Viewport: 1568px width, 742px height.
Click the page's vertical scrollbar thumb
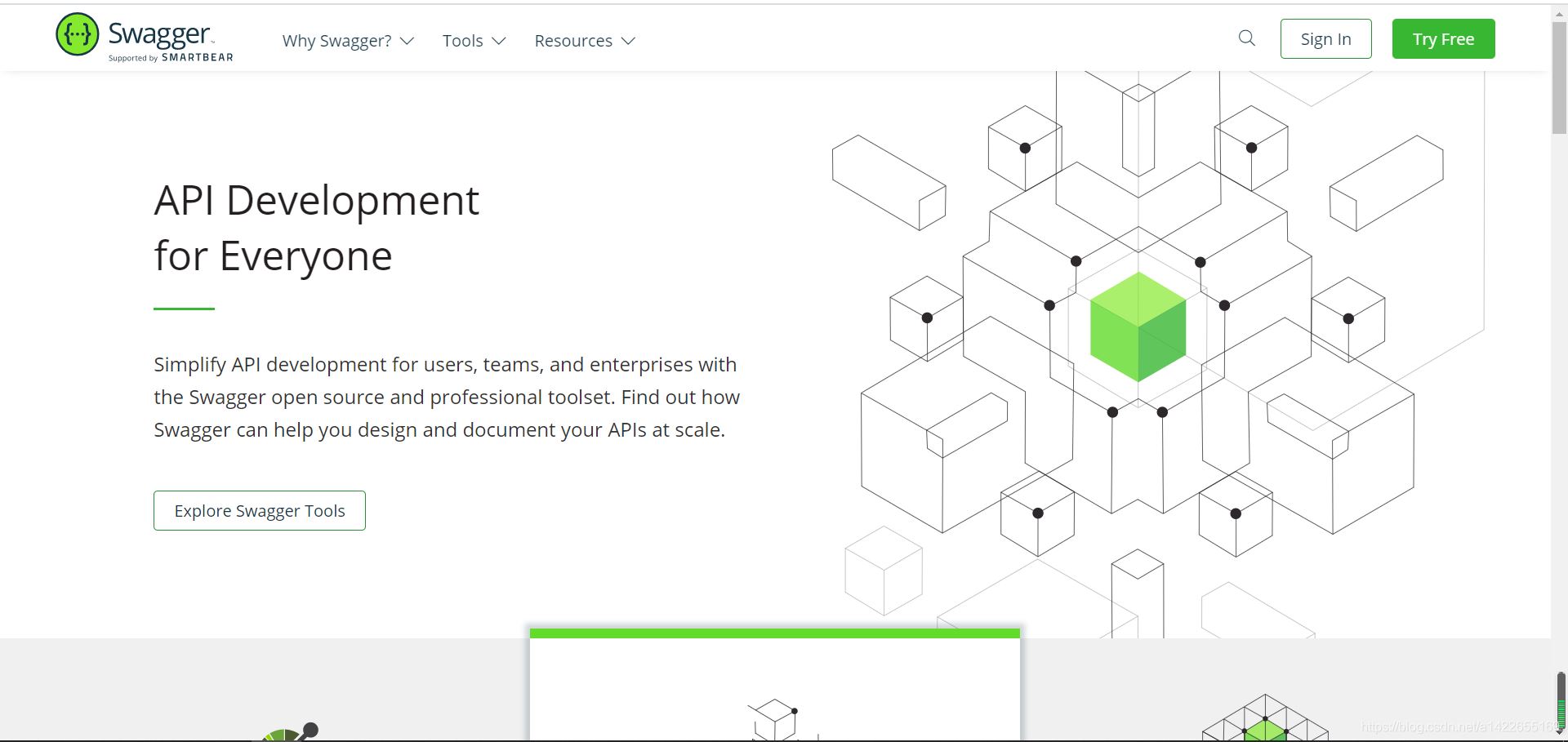[1559, 78]
